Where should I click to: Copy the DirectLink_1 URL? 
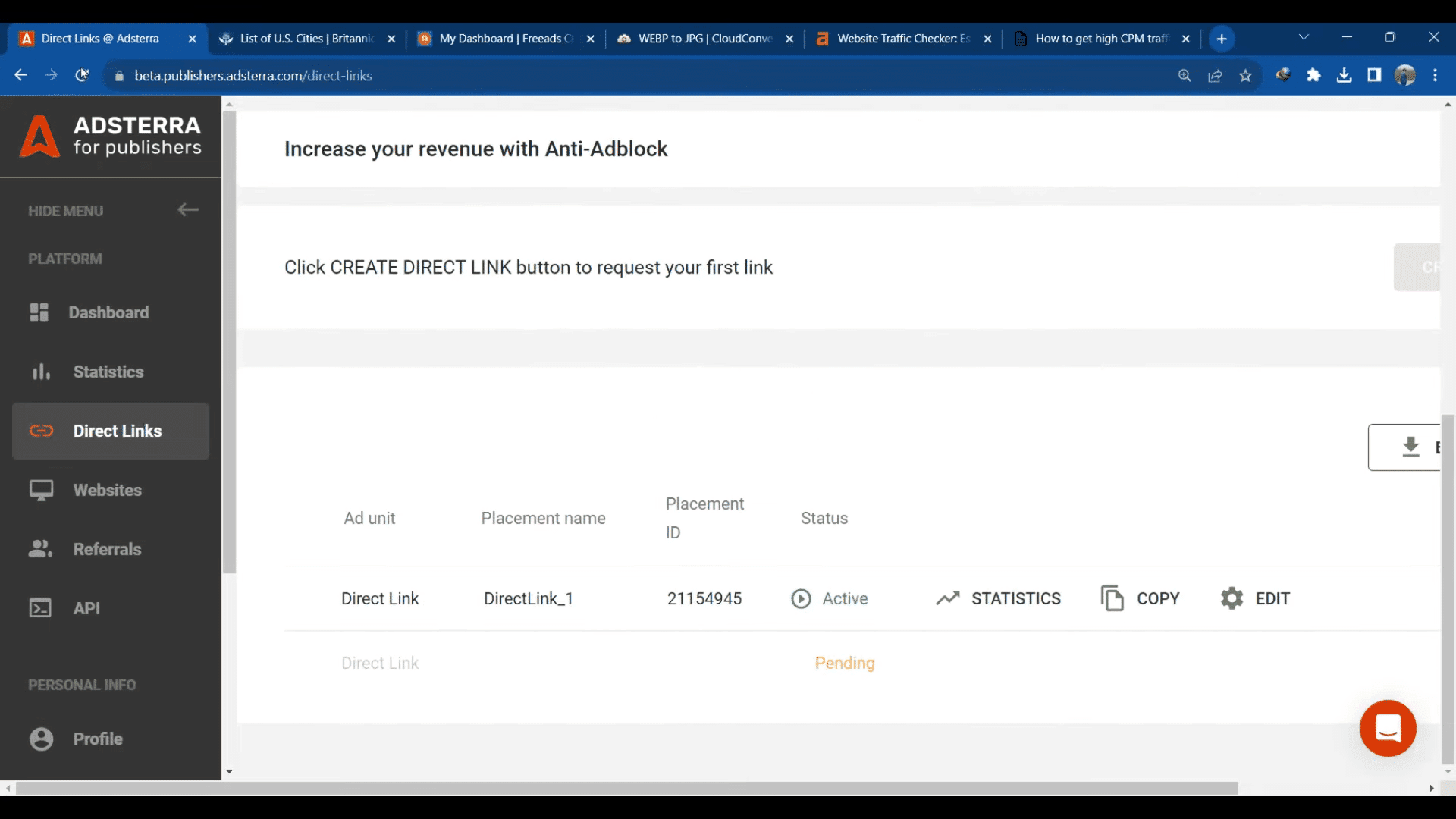coord(1140,598)
